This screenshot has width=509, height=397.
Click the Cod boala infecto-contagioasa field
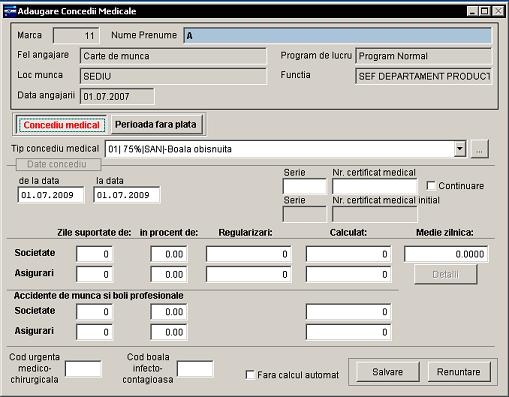point(195,369)
